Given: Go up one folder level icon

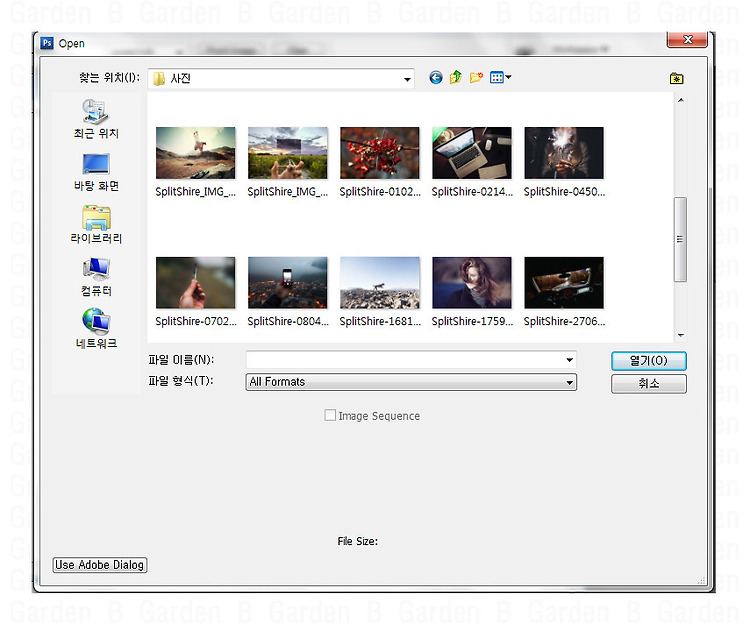Looking at the screenshot, I should coord(456,77).
